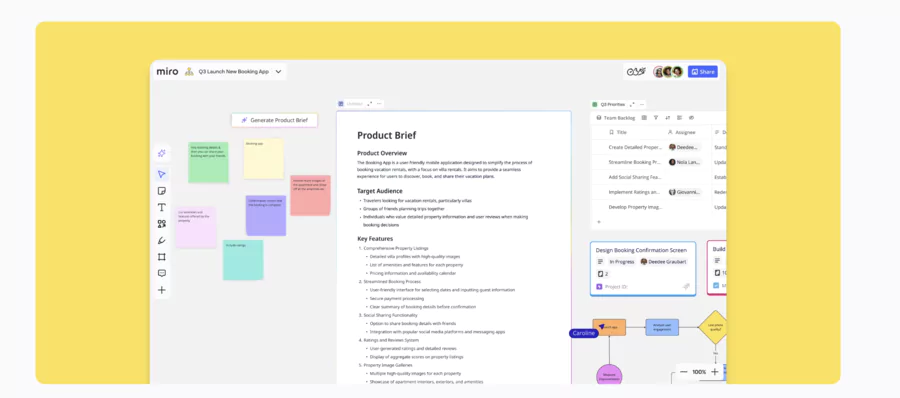Open the board title dropdown chevron
Screen dimensions: 900x398
point(278,72)
